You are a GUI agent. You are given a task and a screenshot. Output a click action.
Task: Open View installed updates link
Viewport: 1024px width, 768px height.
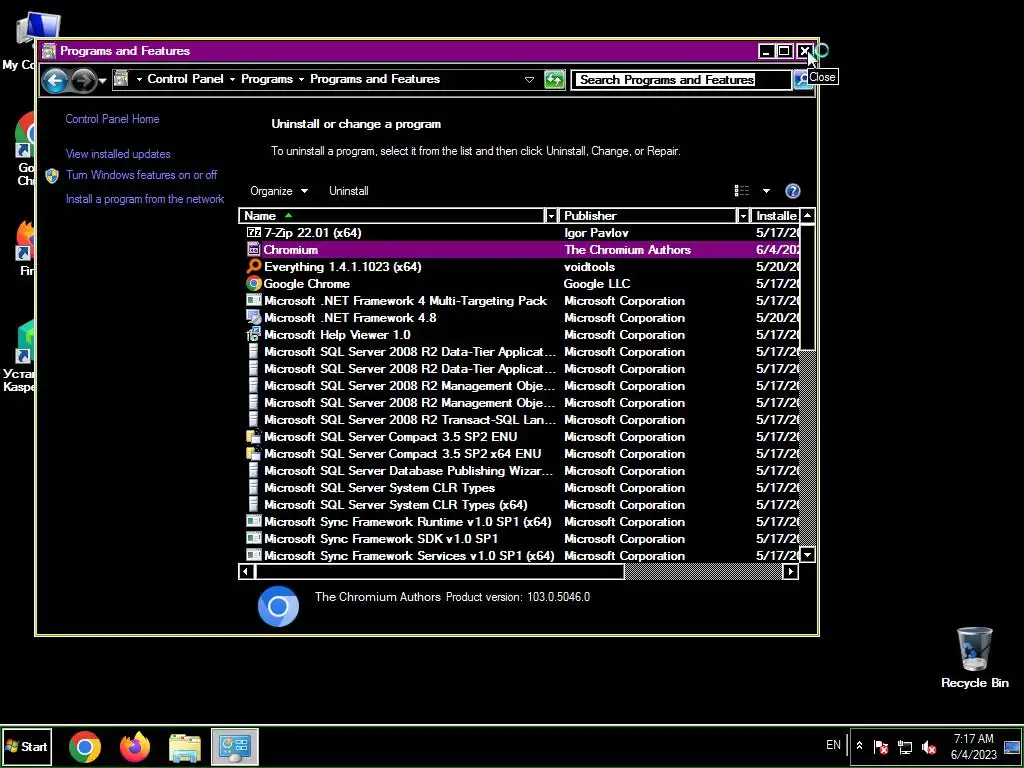pos(118,154)
